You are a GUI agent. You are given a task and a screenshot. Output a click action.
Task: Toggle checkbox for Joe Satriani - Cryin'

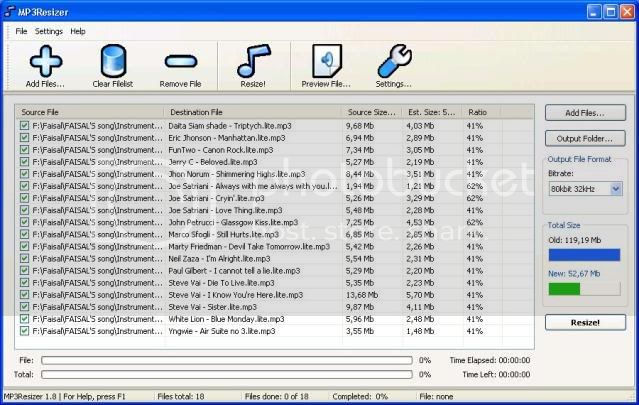click(x=24, y=198)
